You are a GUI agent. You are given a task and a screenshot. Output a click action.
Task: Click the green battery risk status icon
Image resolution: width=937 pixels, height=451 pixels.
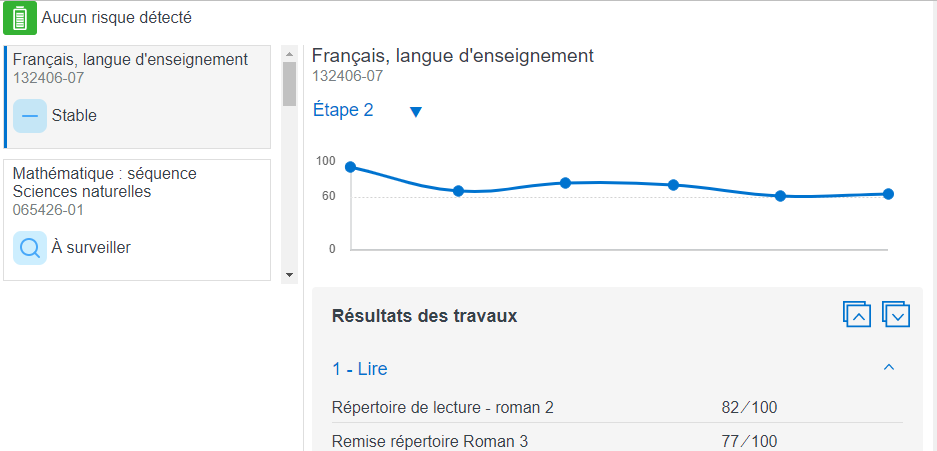click(x=20, y=18)
